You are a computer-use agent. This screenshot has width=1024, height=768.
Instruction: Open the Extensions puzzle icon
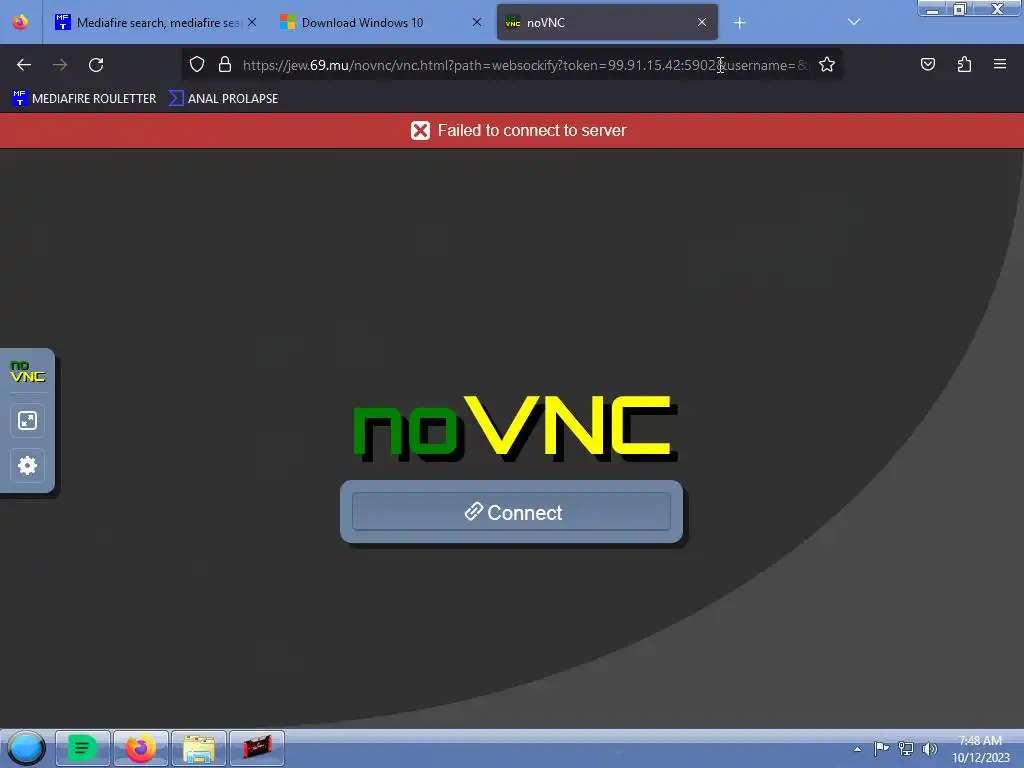coord(964,64)
